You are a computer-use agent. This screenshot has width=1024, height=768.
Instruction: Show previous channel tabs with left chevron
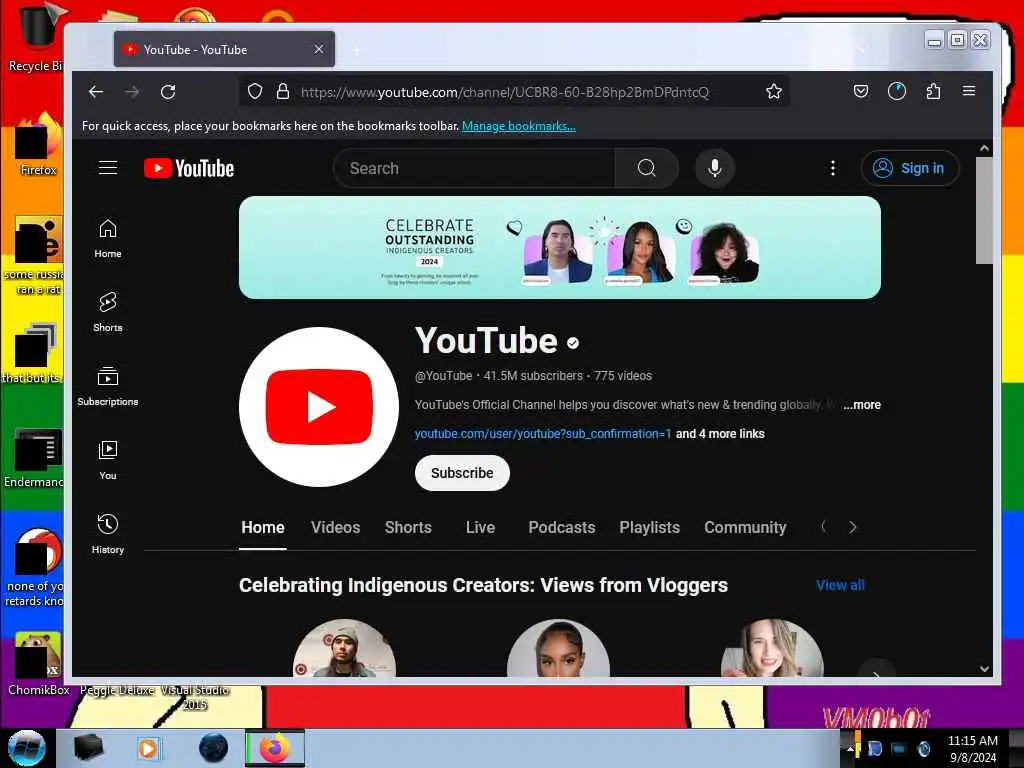pos(824,526)
